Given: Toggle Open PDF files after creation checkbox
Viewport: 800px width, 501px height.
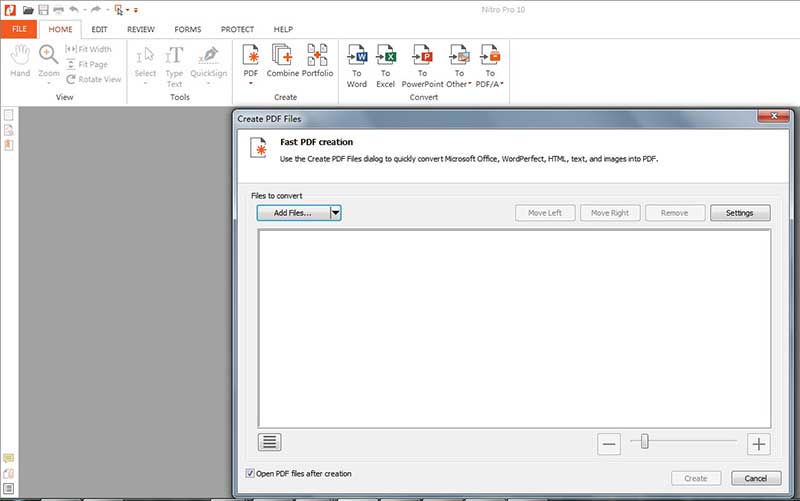Looking at the screenshot, I should [250, 473].
